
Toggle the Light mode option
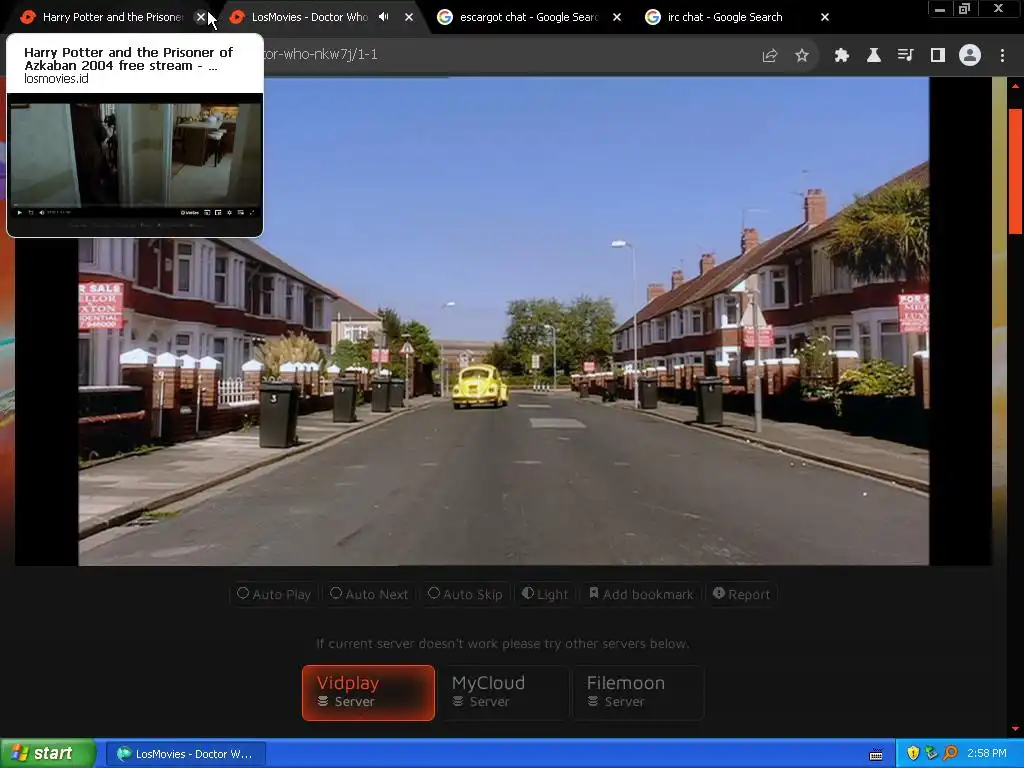[545, 594]
